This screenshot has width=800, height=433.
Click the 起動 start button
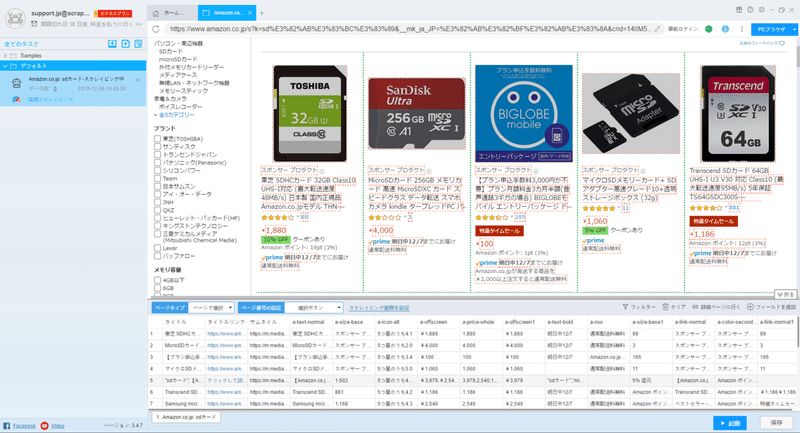click(x=730, y=423)
